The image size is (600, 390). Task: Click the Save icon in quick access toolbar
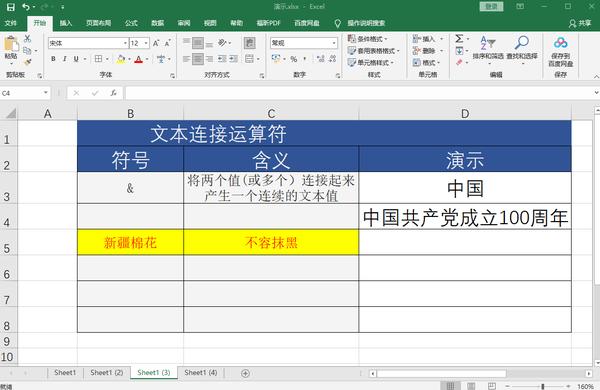point(10,7)
